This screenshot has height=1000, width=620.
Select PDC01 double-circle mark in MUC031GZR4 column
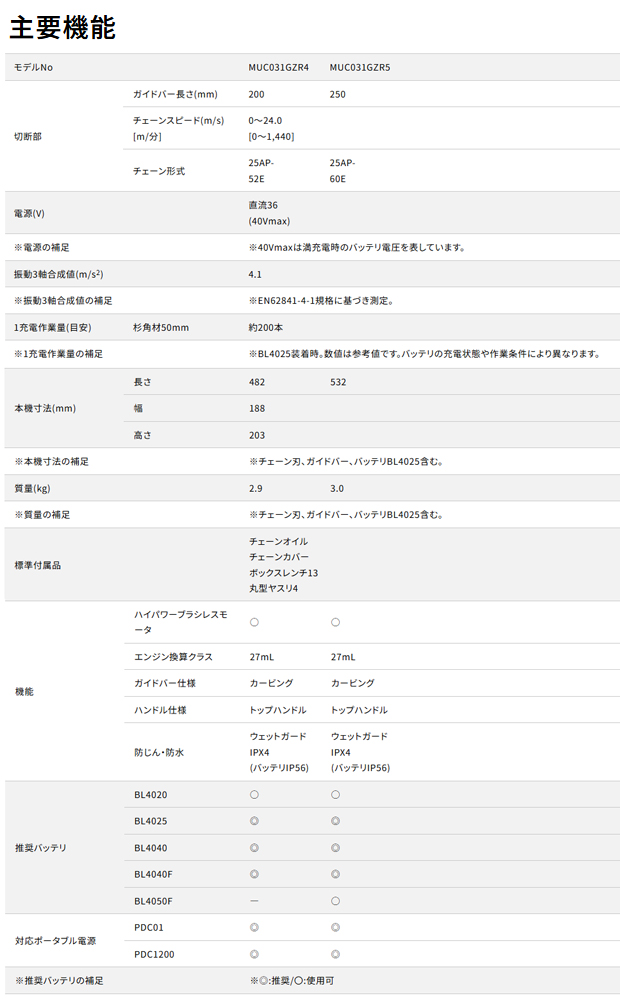(254, 927)
